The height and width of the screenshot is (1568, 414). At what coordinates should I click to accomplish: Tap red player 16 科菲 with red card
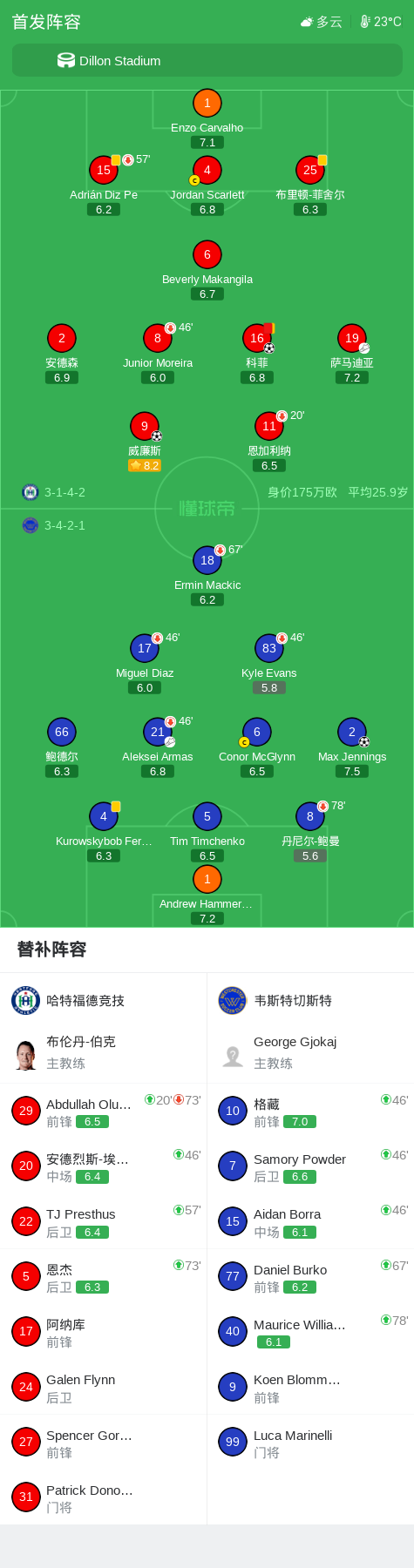[257, 338]
